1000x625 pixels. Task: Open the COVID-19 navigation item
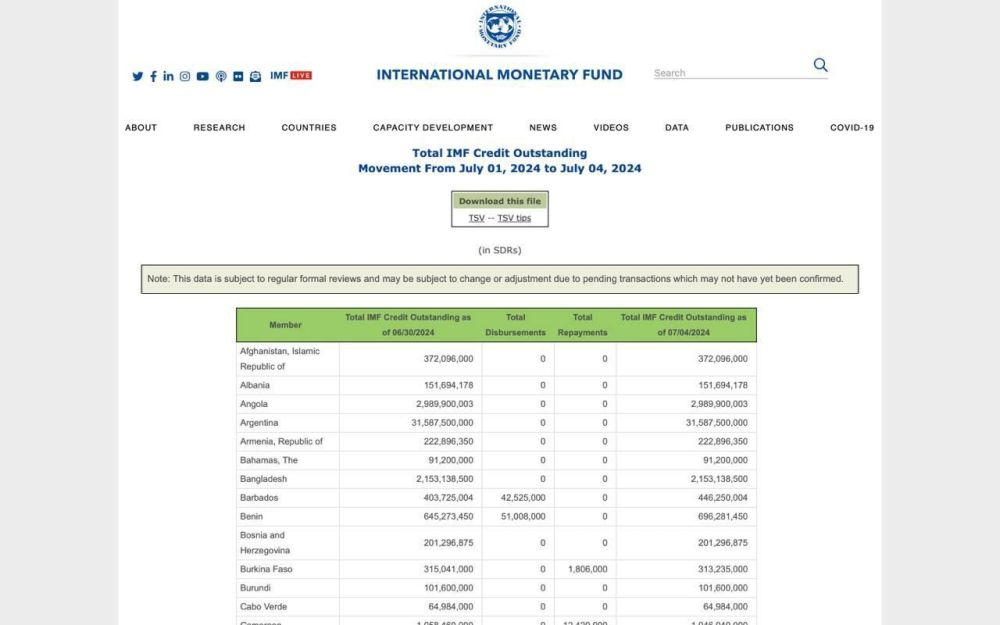[852, 128]
